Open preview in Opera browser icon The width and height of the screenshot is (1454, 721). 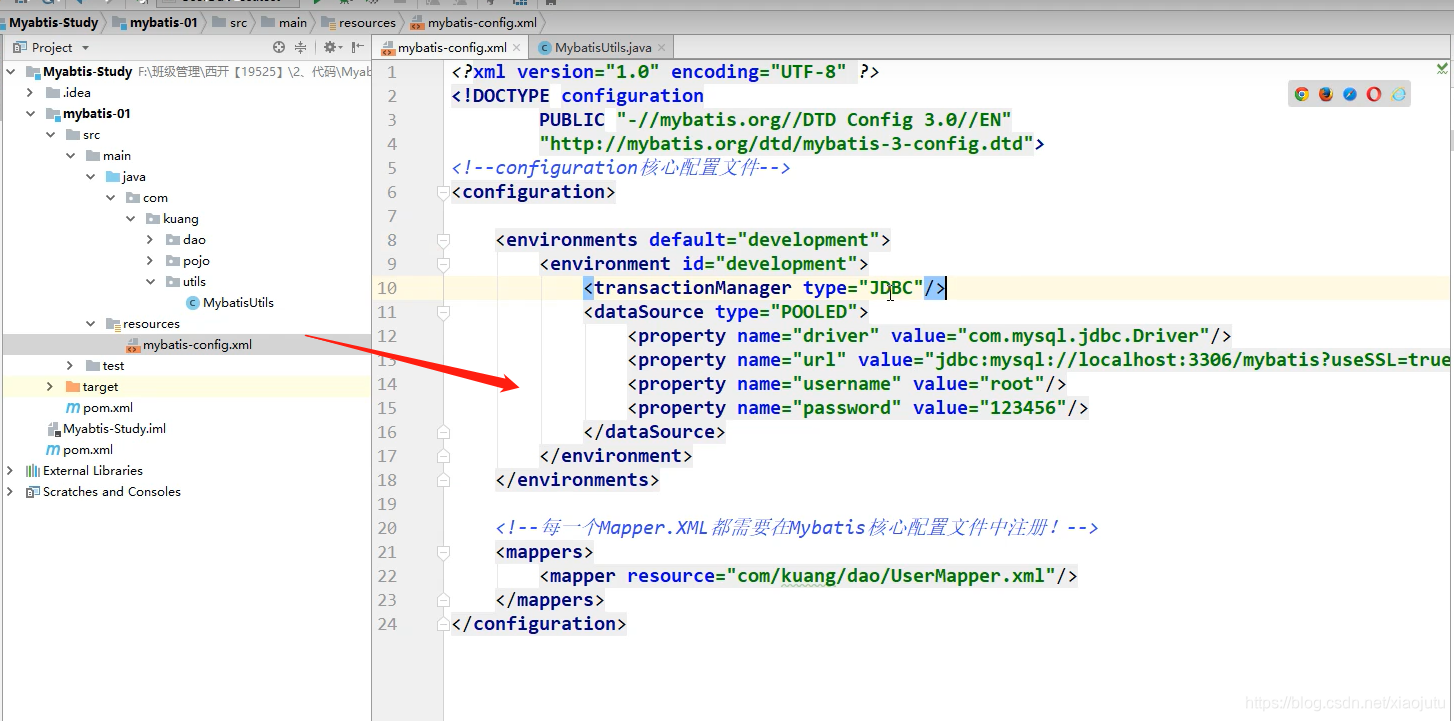click(1374, 94)
